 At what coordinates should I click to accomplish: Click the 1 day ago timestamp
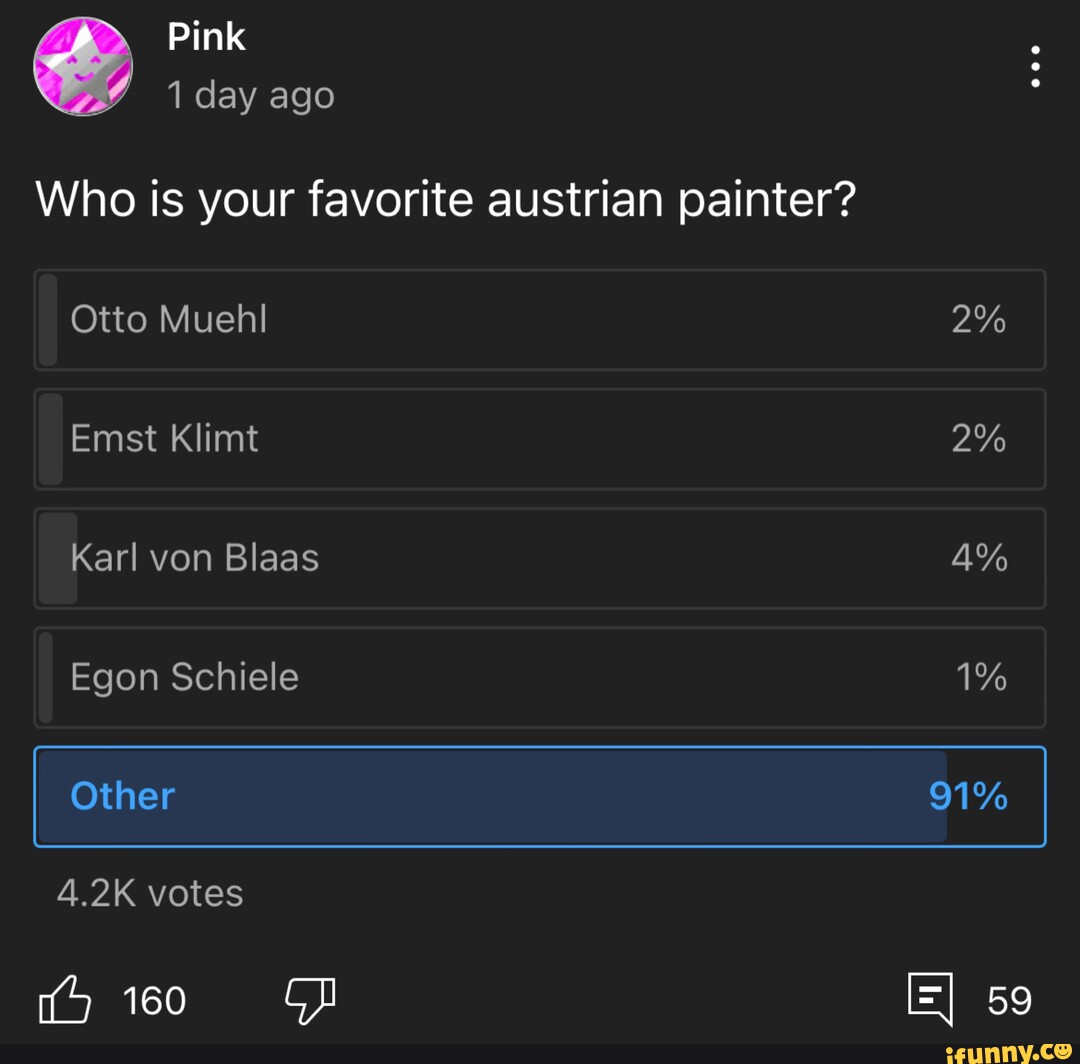point(251,95)
